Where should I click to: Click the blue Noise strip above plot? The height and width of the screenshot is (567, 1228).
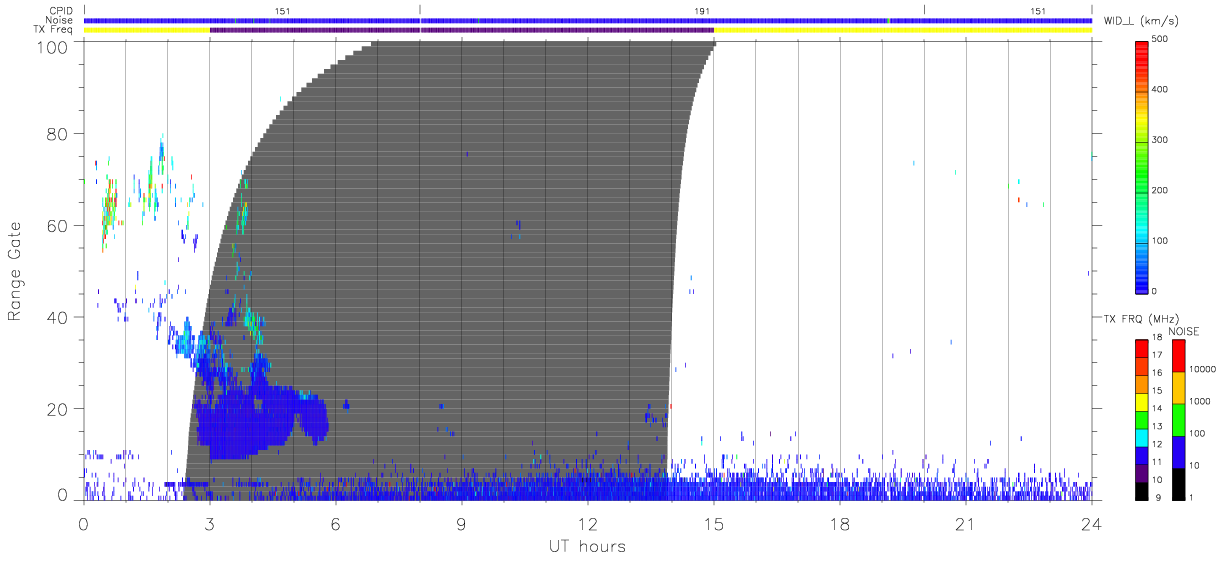click(x=588, y=20)
